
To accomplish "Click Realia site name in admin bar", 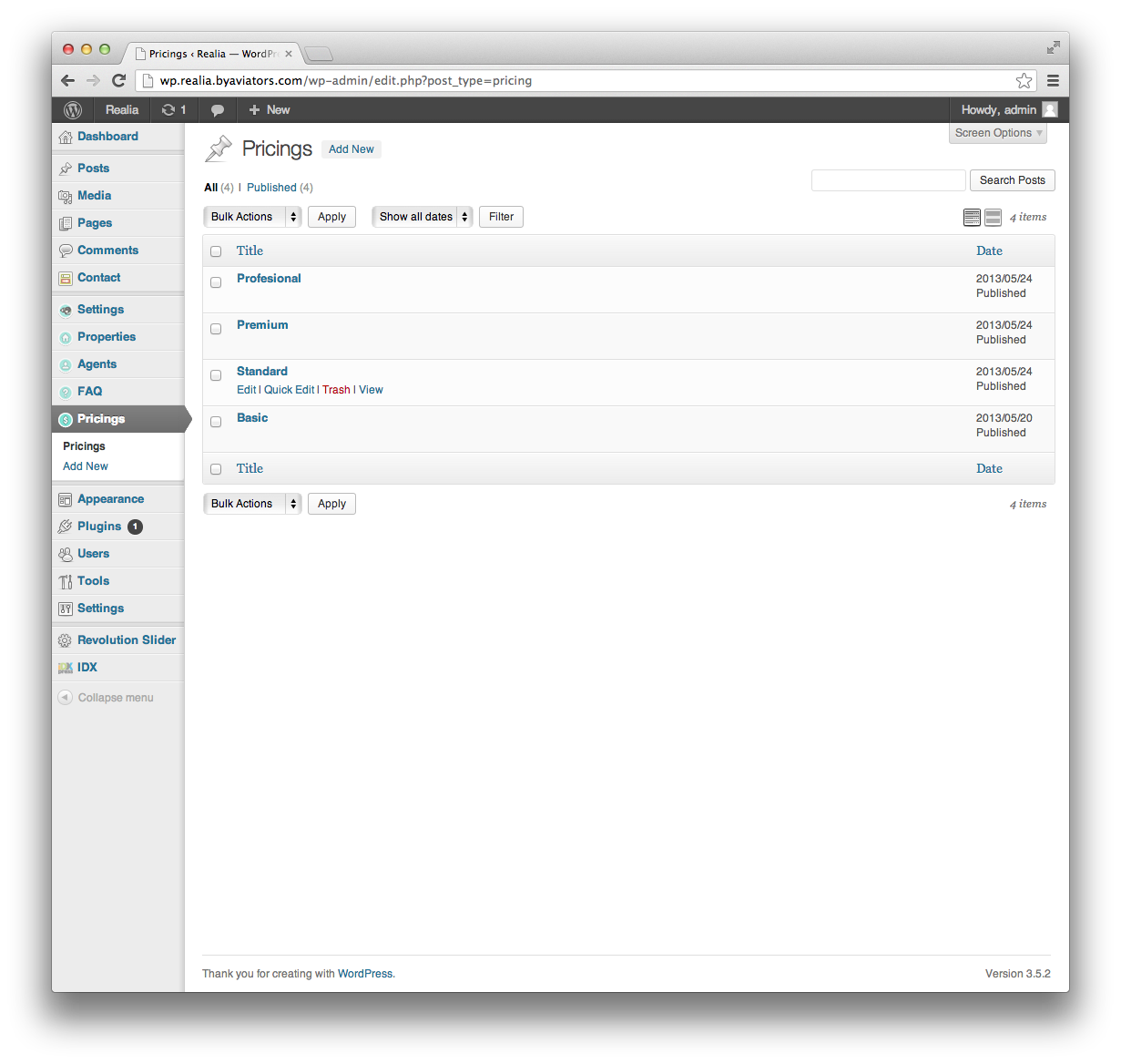I will tap(122, 110).
